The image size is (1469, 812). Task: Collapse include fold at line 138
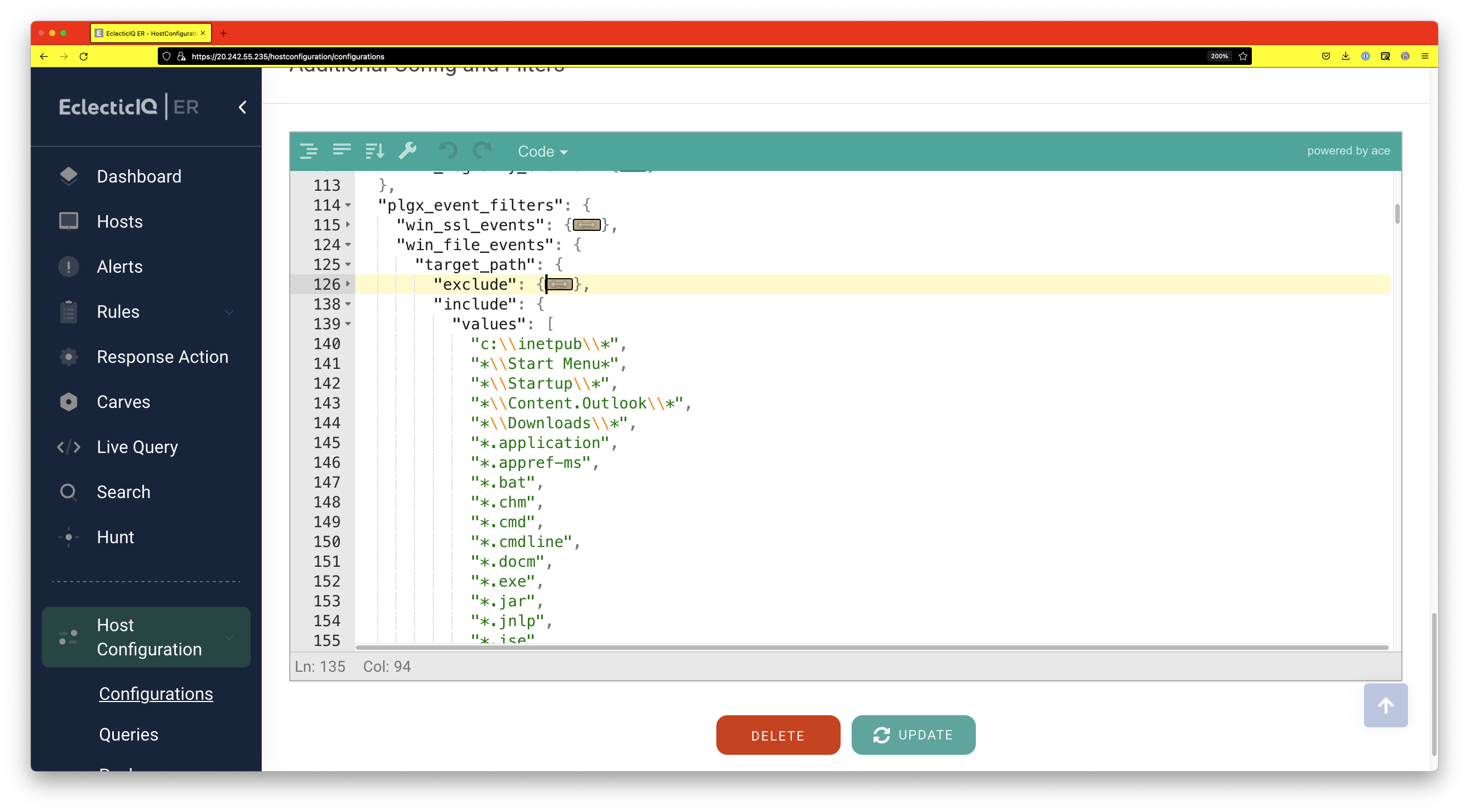click(348, 305)
